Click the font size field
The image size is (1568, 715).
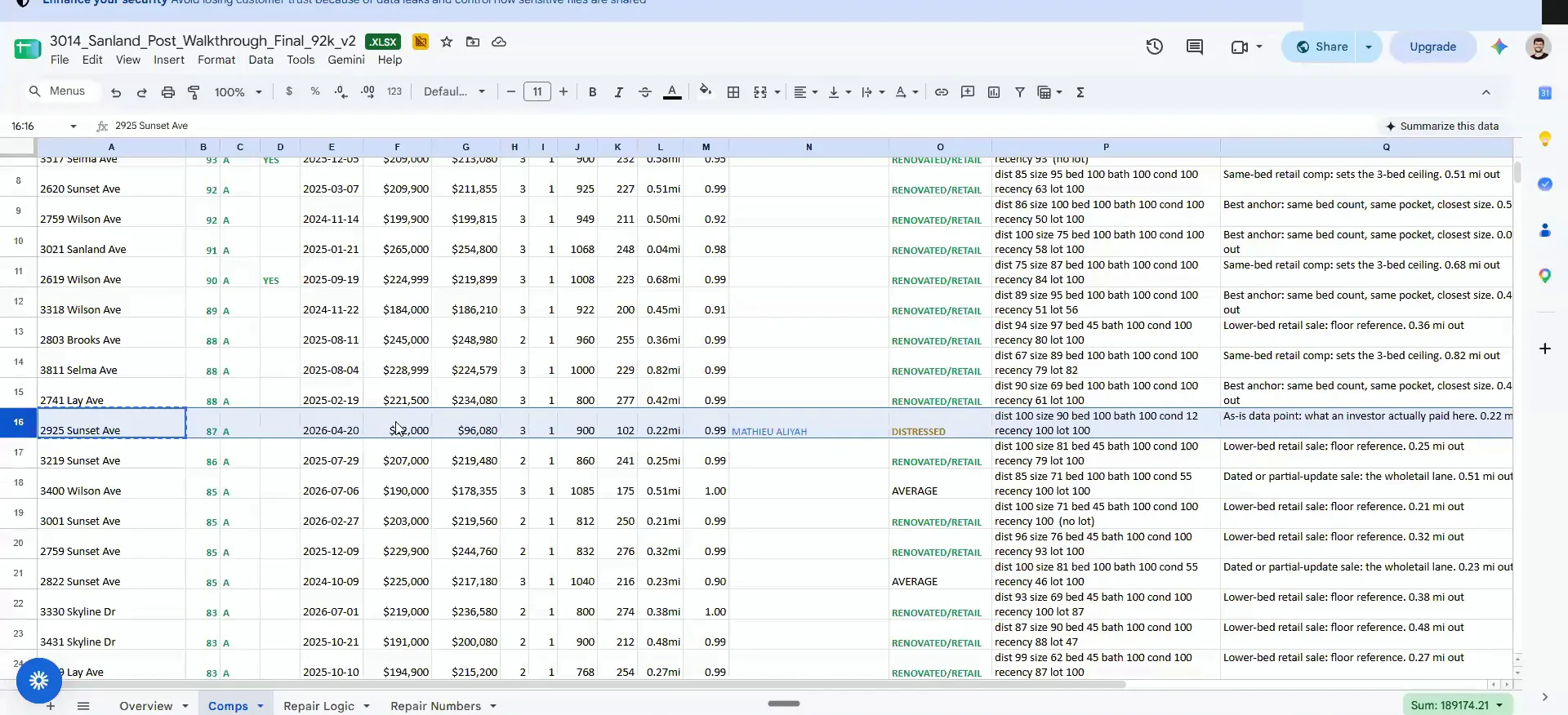coord(537,91)
